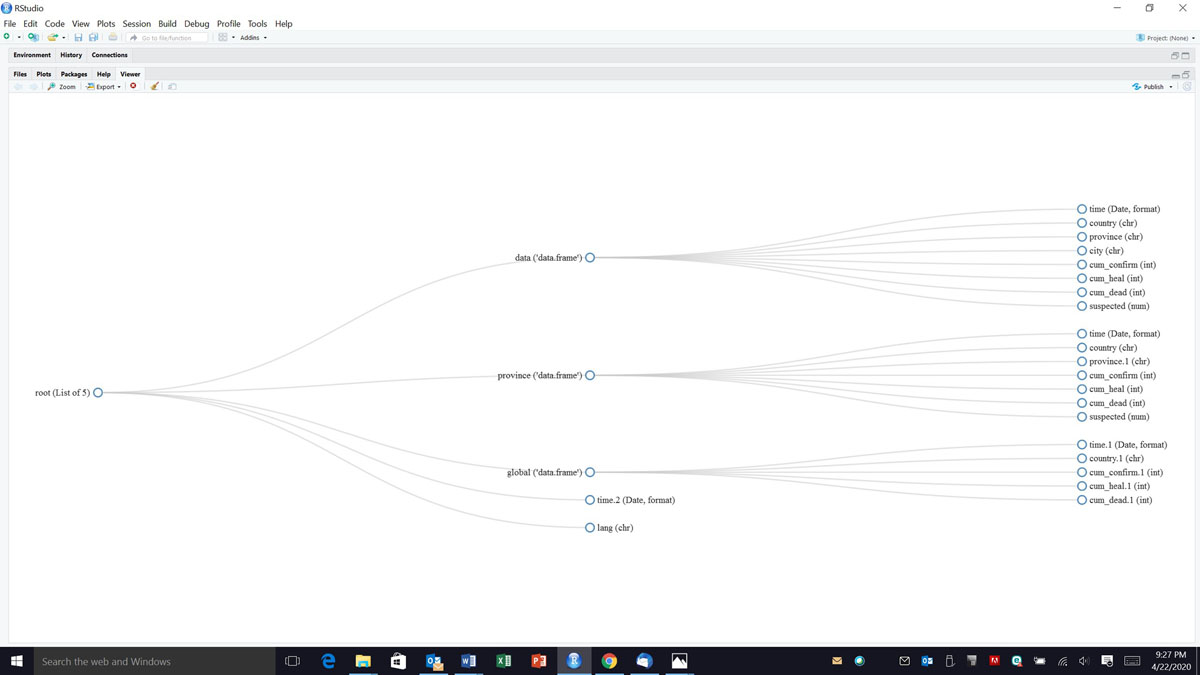Remove current viewer item with red X
This screenshot has height=675, width=1200.
pos(133,87)
